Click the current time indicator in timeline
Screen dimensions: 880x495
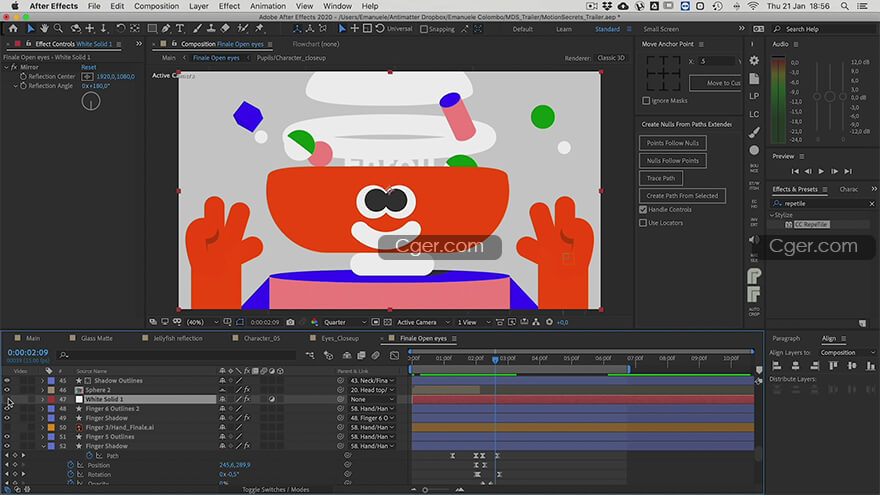(x=495, y=359)
